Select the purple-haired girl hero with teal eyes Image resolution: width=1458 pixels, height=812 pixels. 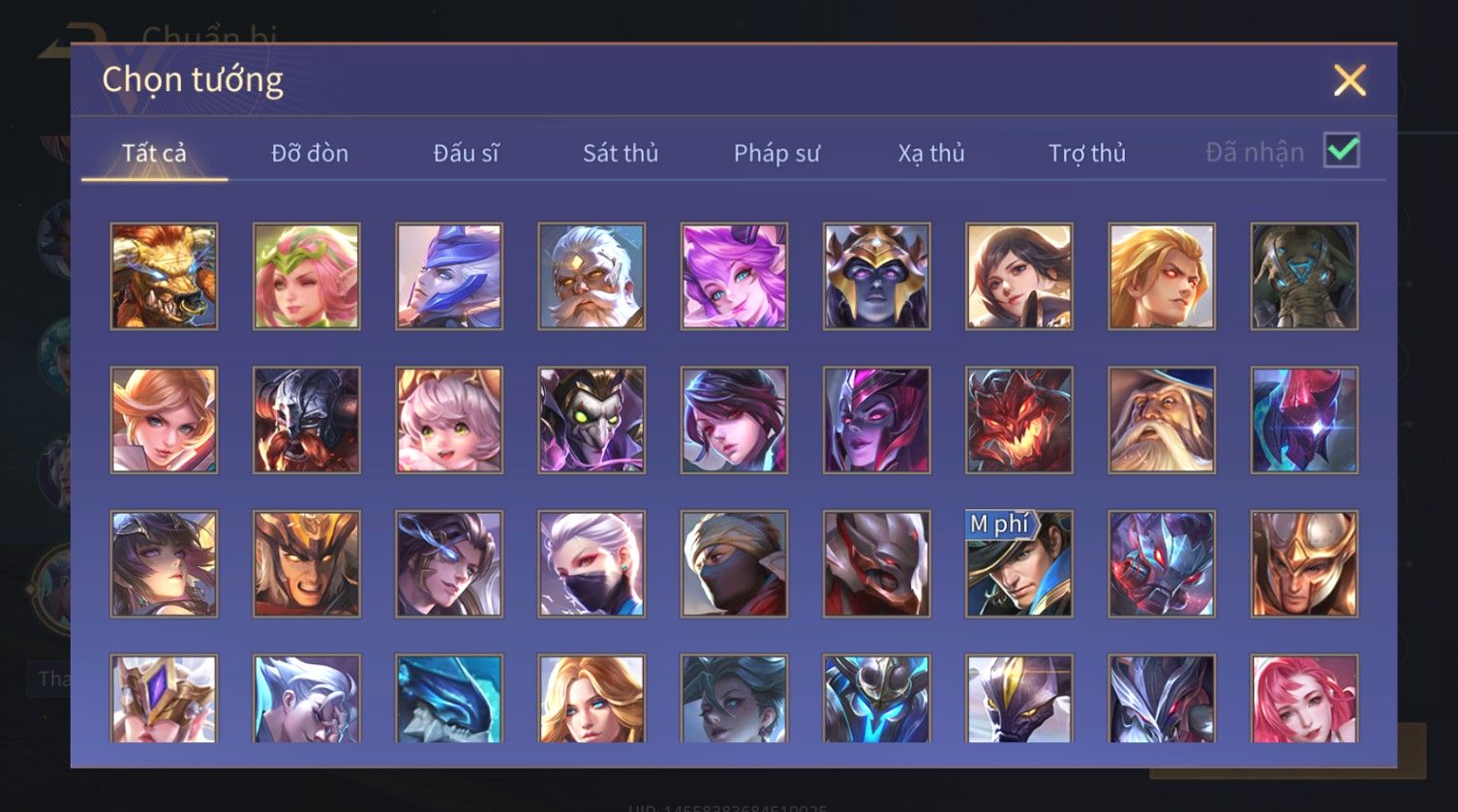734,277
